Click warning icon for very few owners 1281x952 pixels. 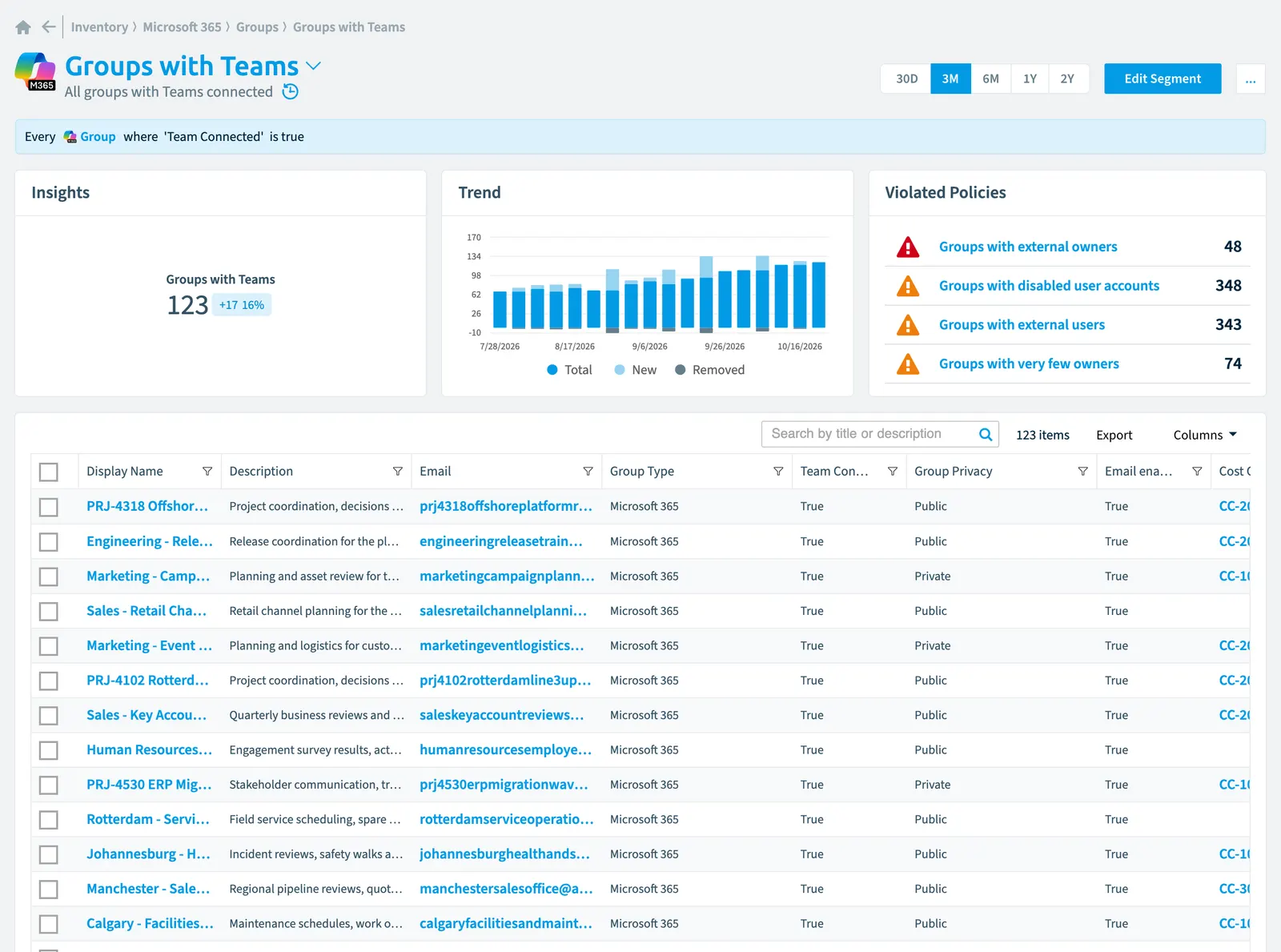pyautogui.click(x=908, y=364)
